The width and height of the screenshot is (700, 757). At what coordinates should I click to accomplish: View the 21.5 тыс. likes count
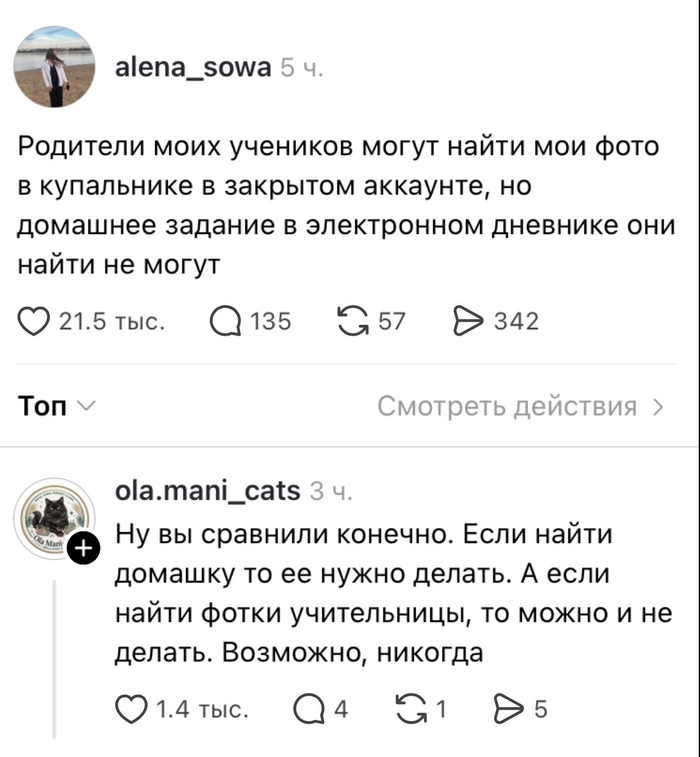tap(112, 322)
